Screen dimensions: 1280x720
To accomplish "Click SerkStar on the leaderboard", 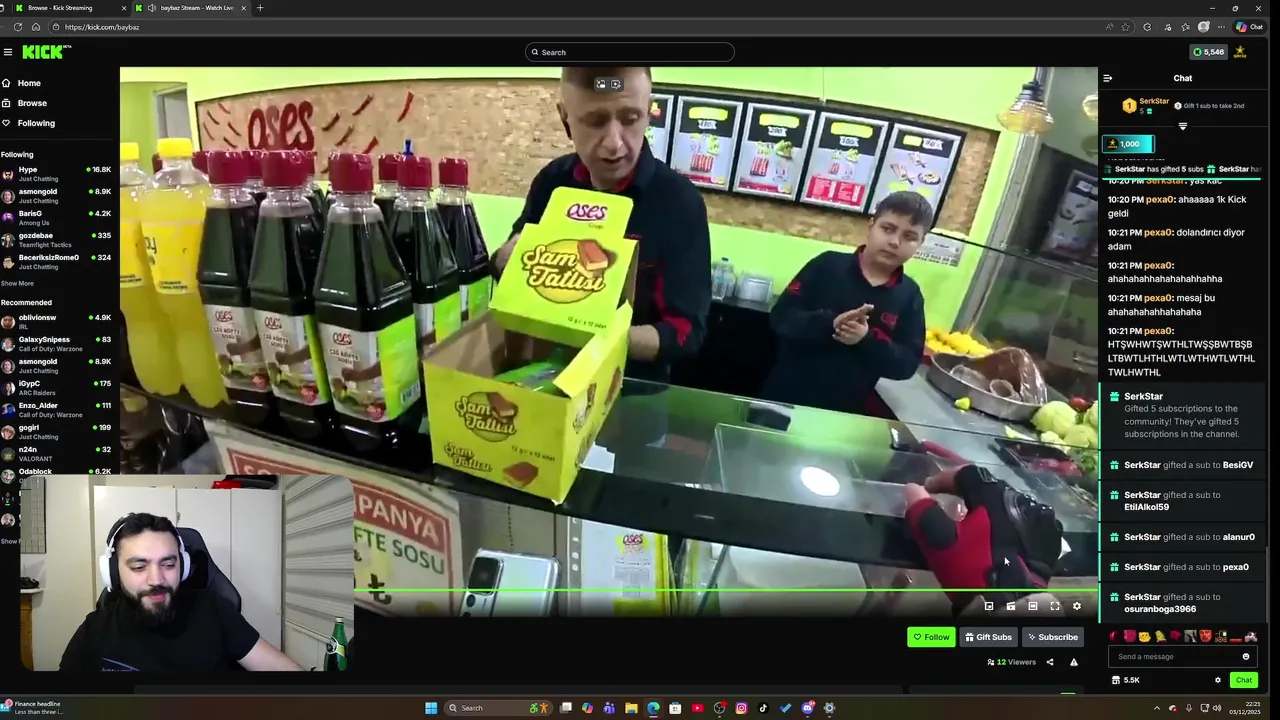I will point(1154,101).
